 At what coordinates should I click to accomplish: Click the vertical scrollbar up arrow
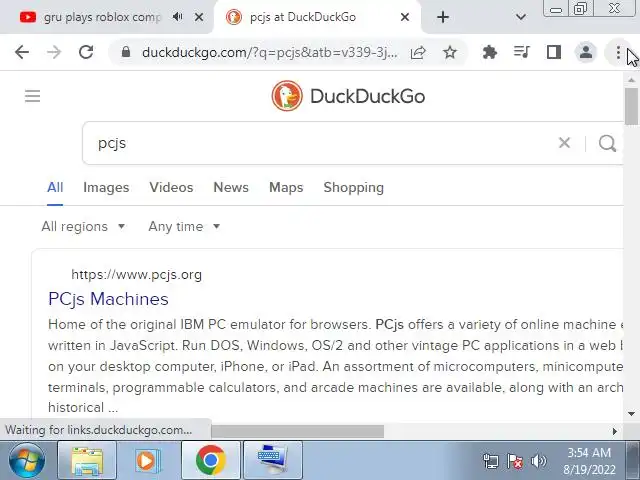631,80
